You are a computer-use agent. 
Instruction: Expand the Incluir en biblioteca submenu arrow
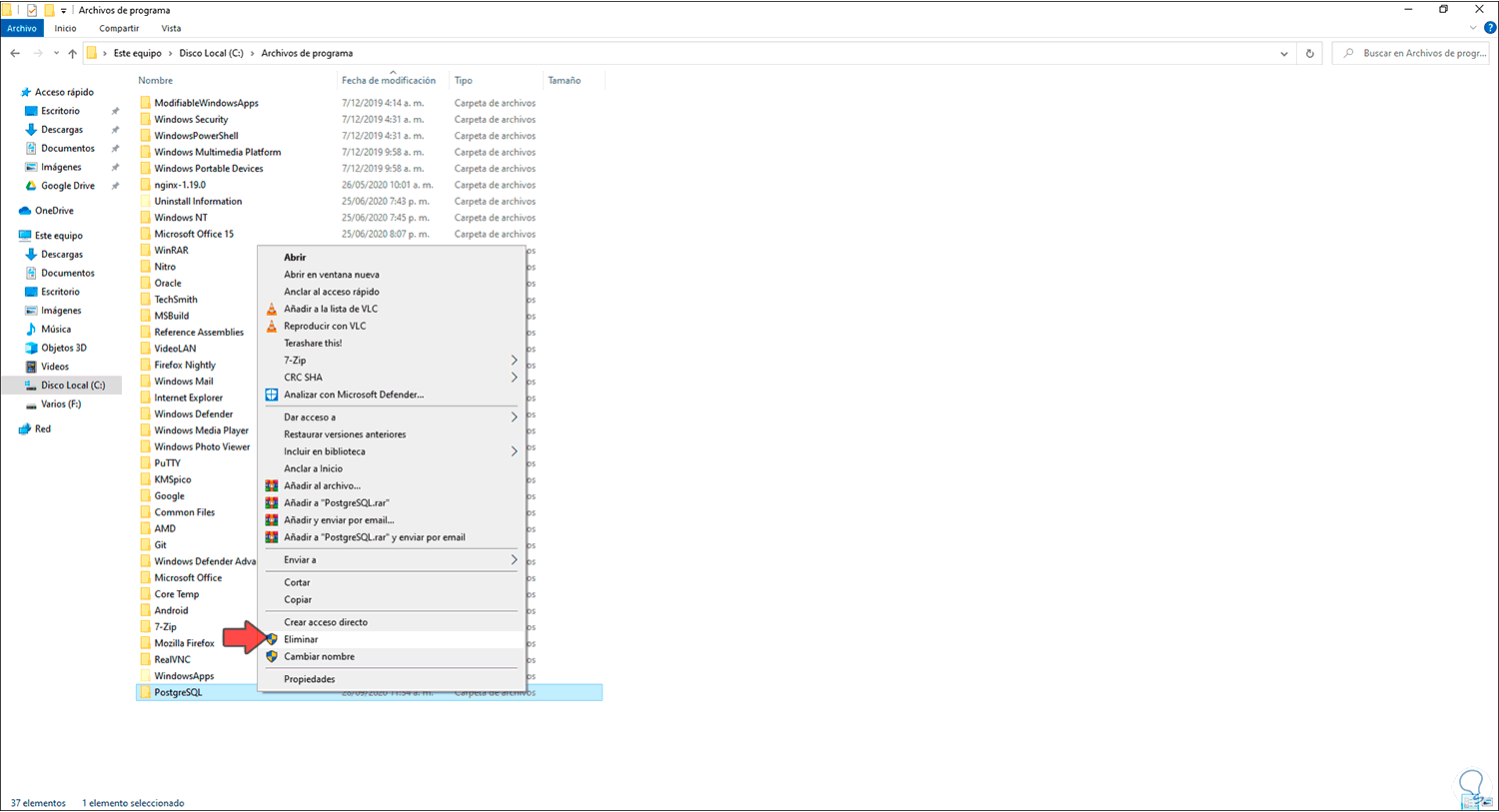point(515,451)
